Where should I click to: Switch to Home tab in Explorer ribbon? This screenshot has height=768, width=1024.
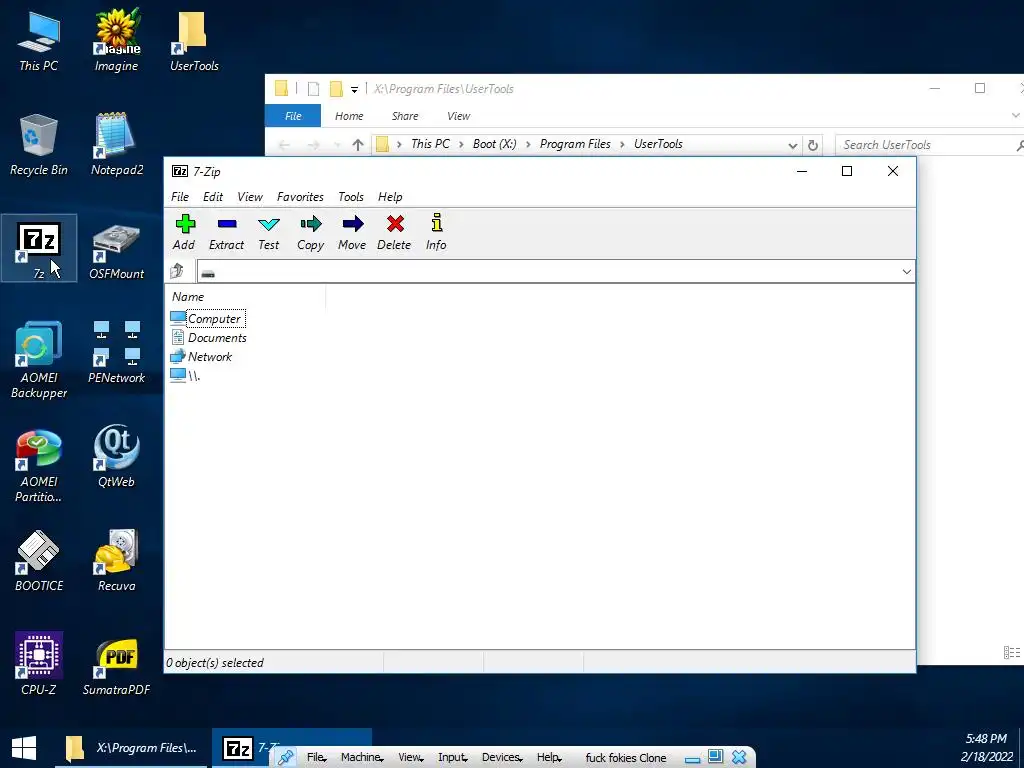(349, 116)
